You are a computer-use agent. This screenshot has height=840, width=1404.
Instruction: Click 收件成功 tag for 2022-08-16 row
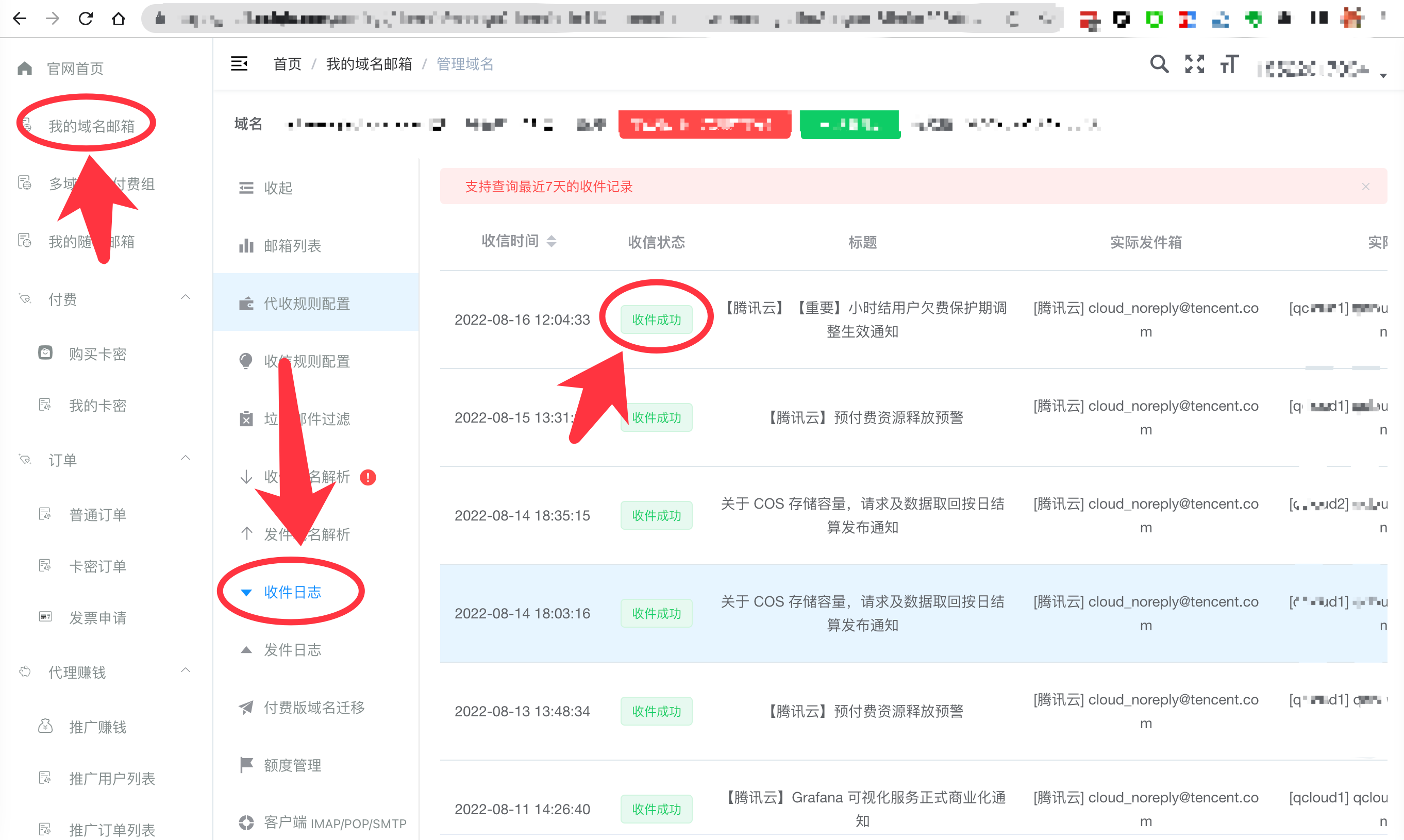pos(656,320)
